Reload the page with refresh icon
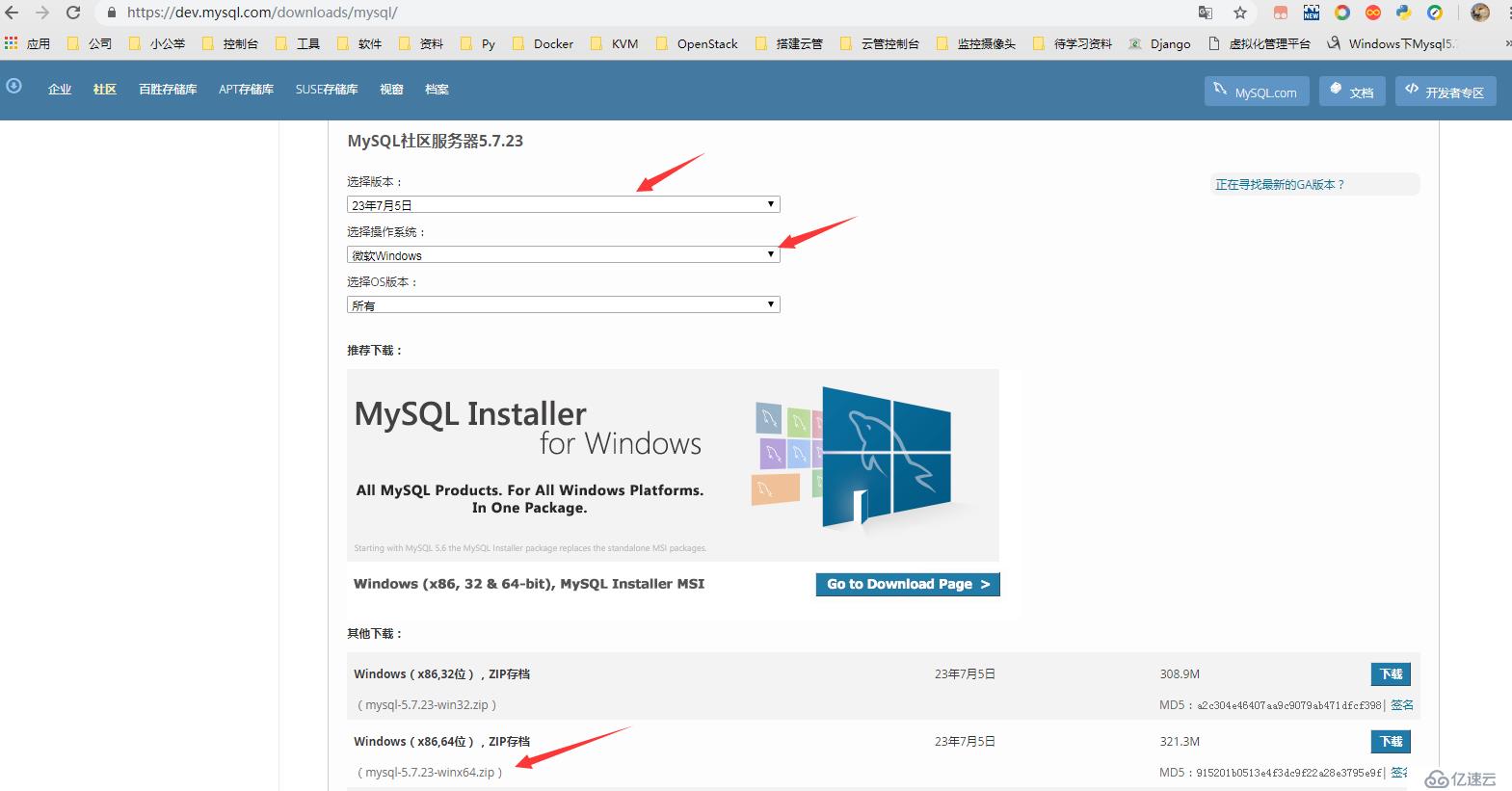 [x=73, y=13]
